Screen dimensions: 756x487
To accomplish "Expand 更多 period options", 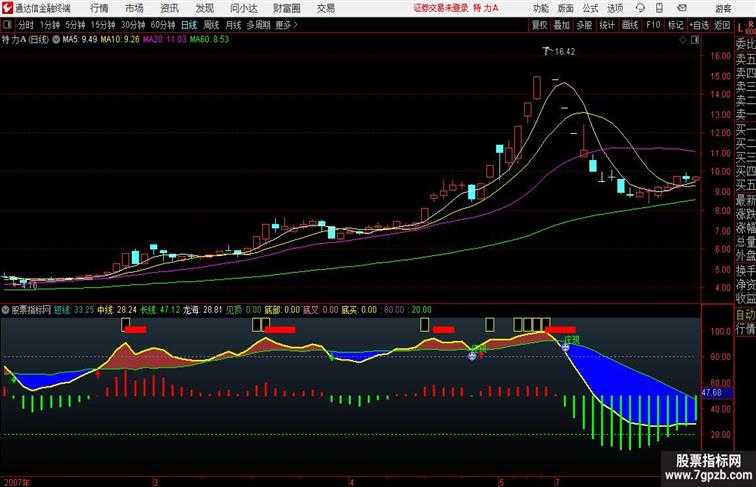I will coord(286,25).
